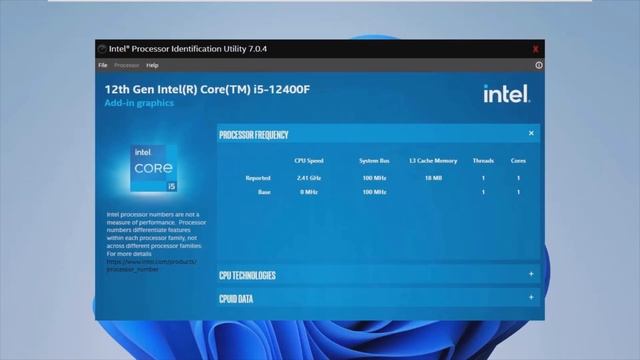Image resolution: width=640 pixels, height=360 pixels.
Task: Click the CPUID Data header label
Action: pos(236,299)
